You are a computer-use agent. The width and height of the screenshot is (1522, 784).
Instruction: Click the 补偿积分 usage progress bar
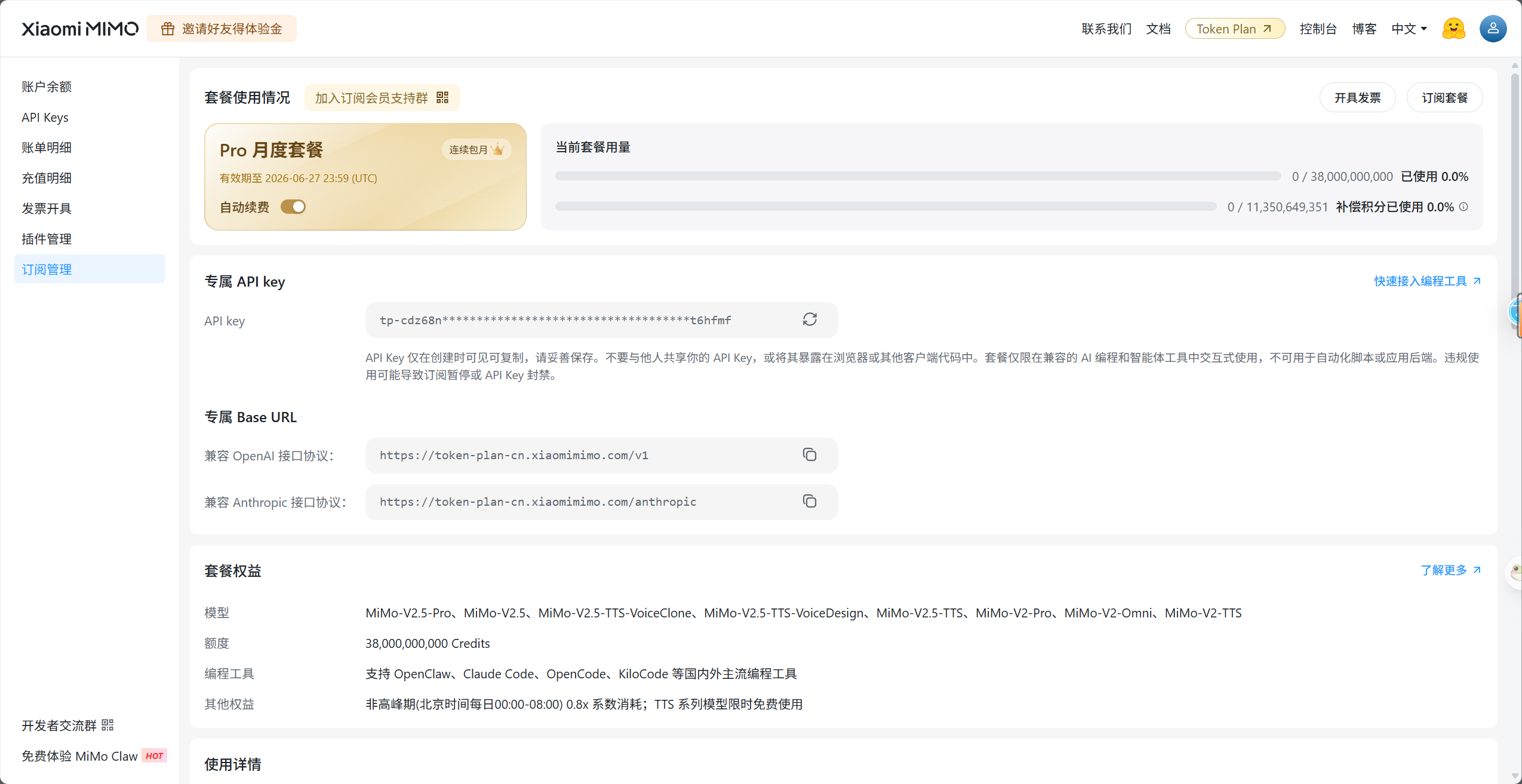(x=885, y=207)
